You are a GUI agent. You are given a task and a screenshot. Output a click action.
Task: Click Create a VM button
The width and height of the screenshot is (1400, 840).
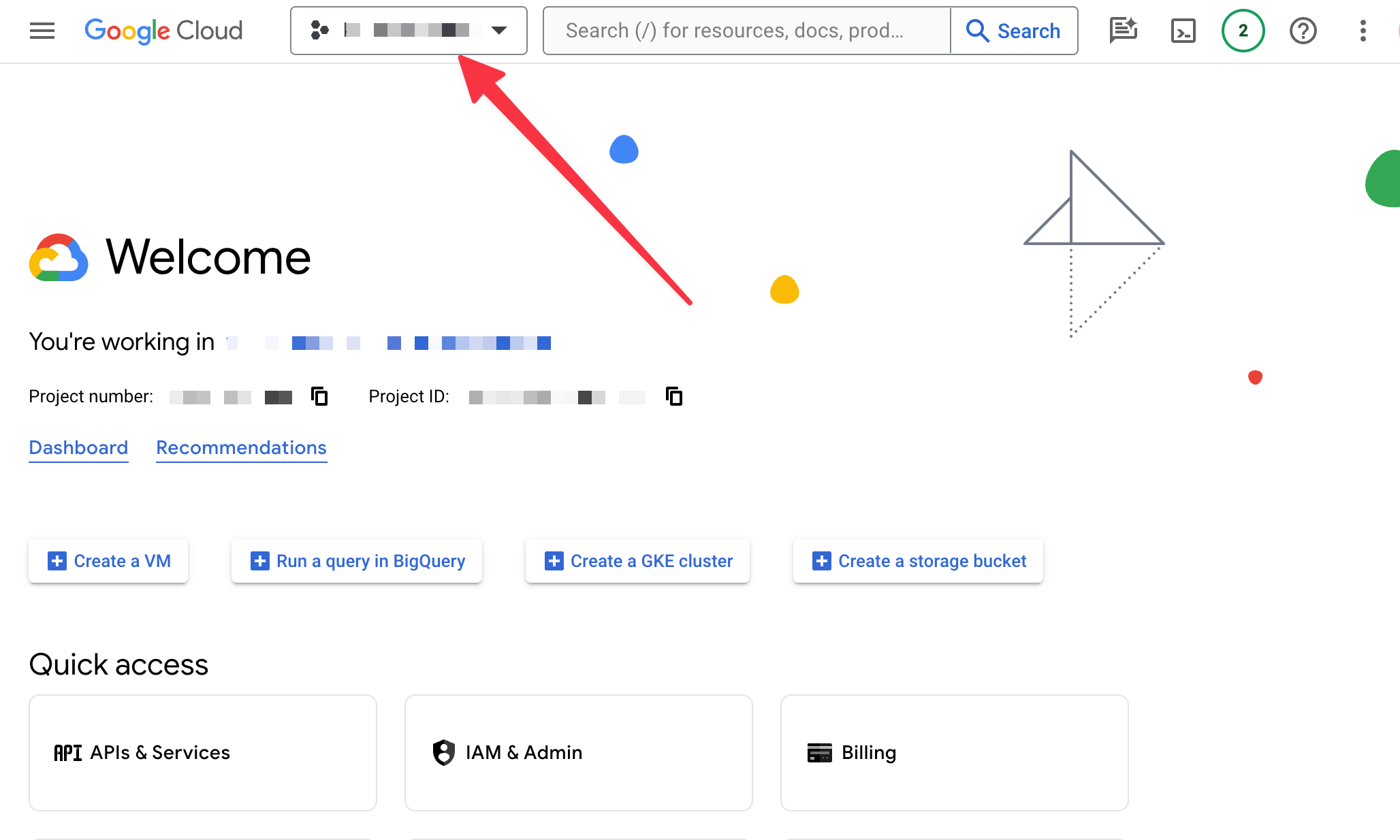coord(108,561)
